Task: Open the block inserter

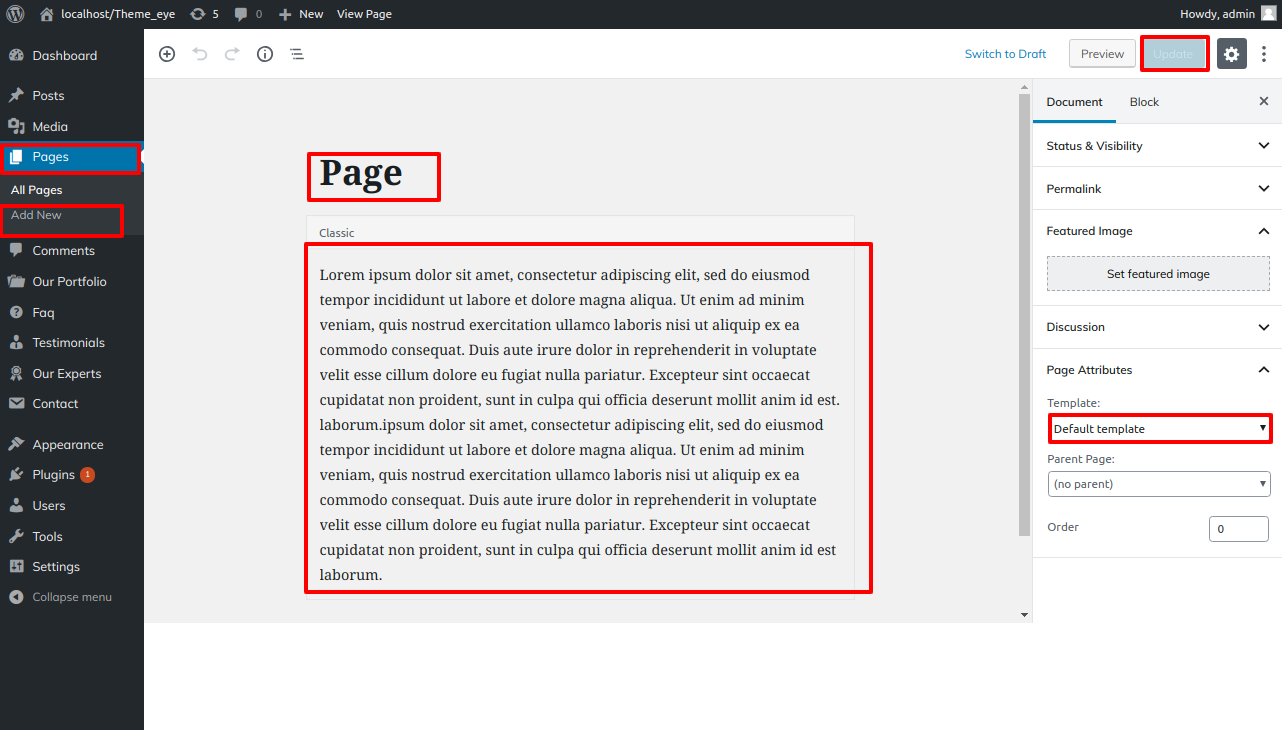Action: [x=167, y=53]
